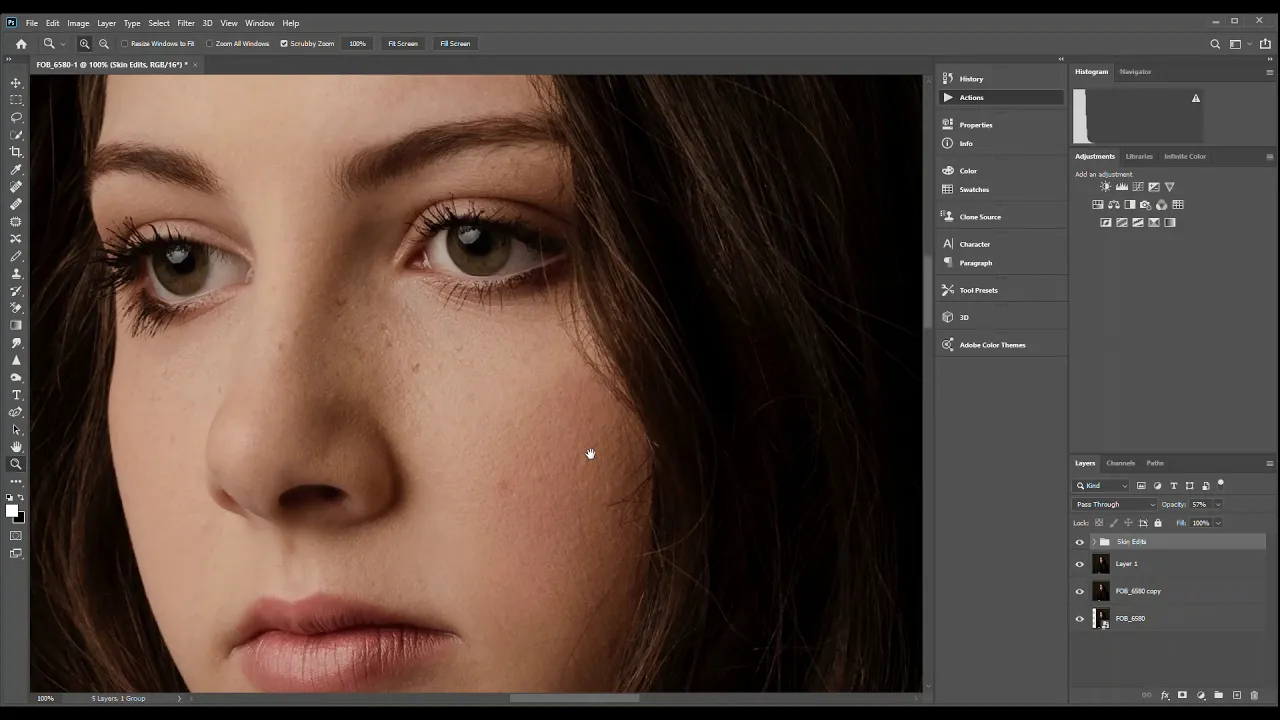Select the Hand tool in toolbar
Image resolution: width=1280 pixels, height=720 pixels.
(x=16, y=447)
